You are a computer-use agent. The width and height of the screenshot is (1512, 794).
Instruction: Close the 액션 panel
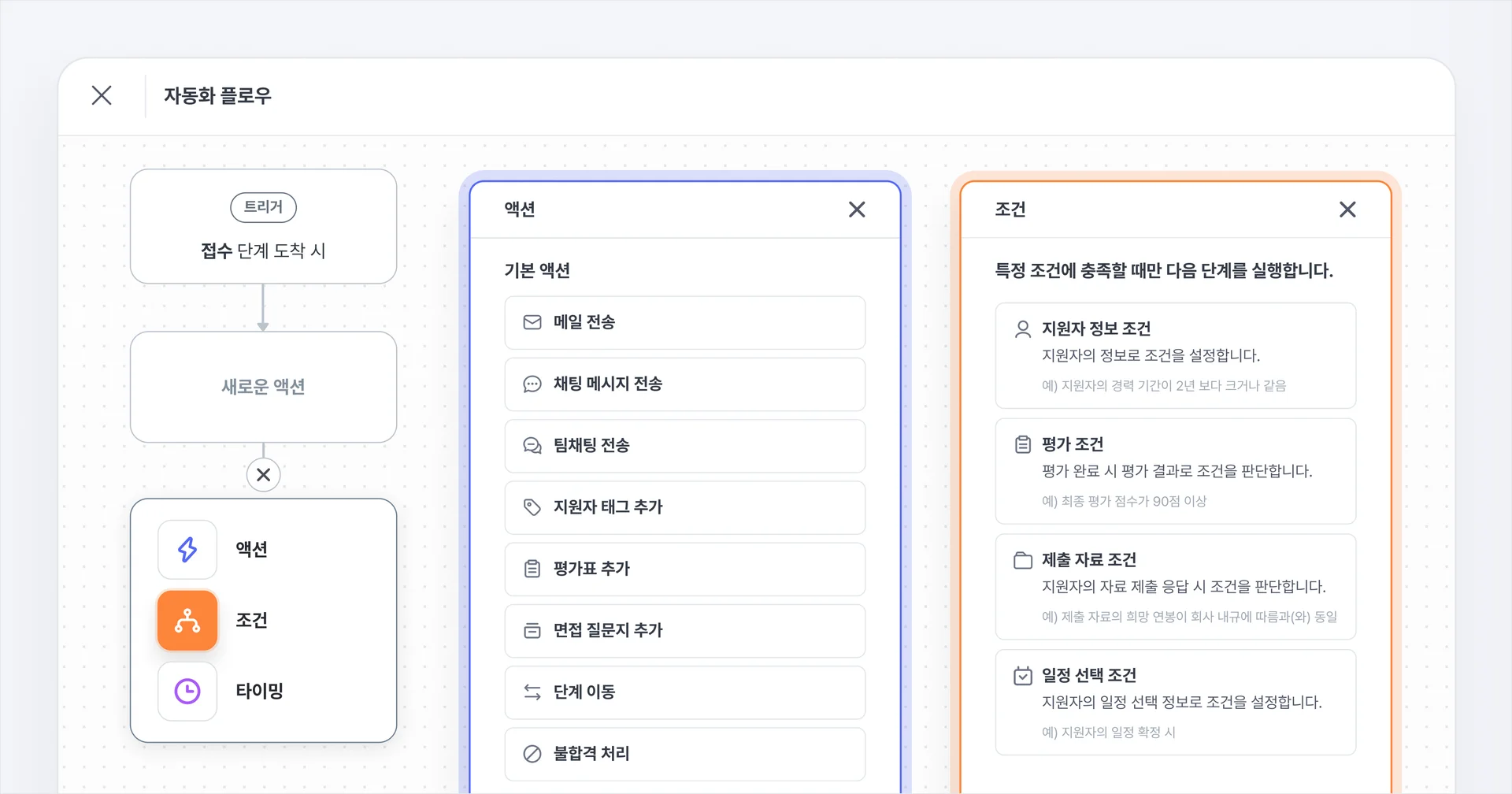coord(857,210)
